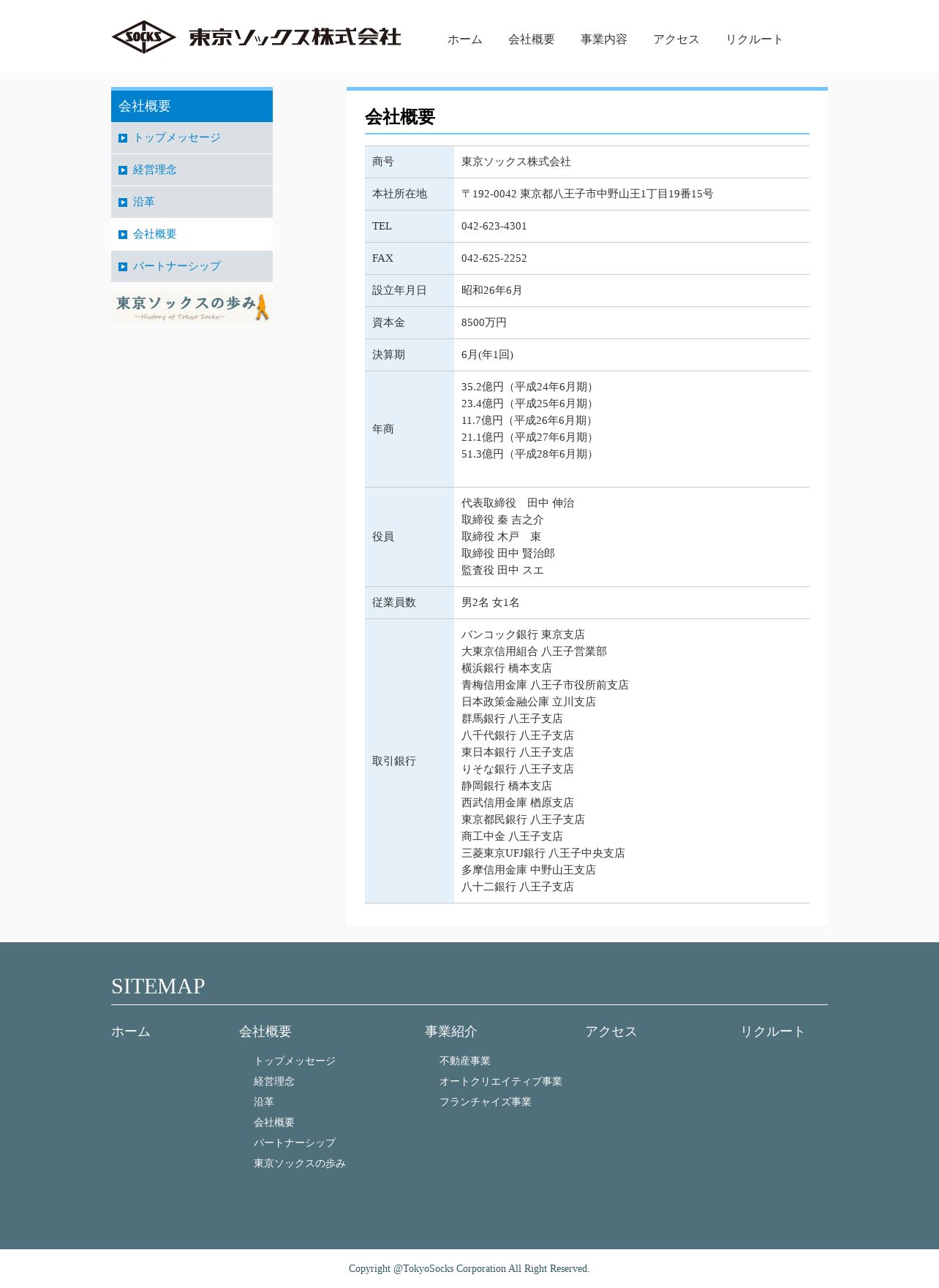Click the main 会社概要 page heading
The width and height of the screenshot is (939, 1288).
pos(400,117)
